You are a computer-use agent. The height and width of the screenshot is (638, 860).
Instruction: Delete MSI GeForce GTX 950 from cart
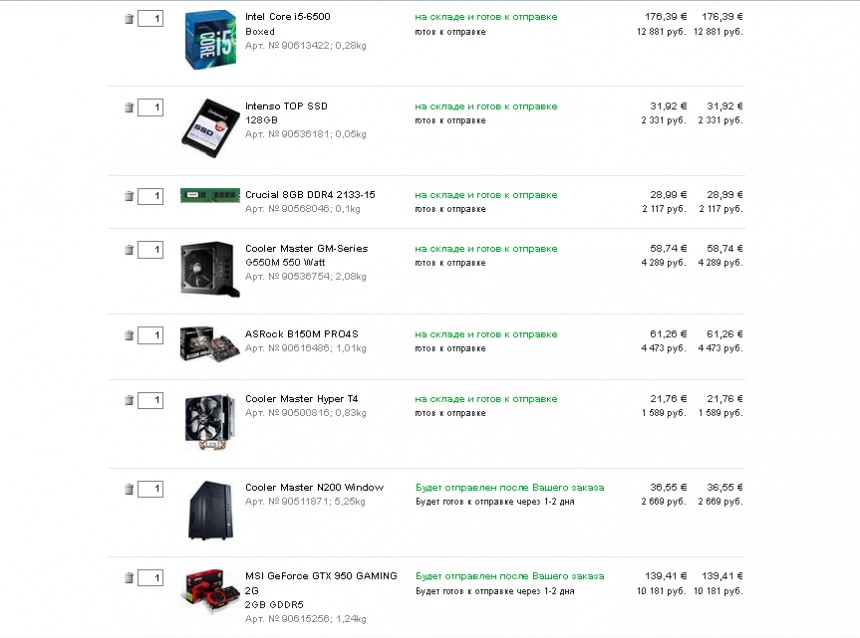pos(129,578)
